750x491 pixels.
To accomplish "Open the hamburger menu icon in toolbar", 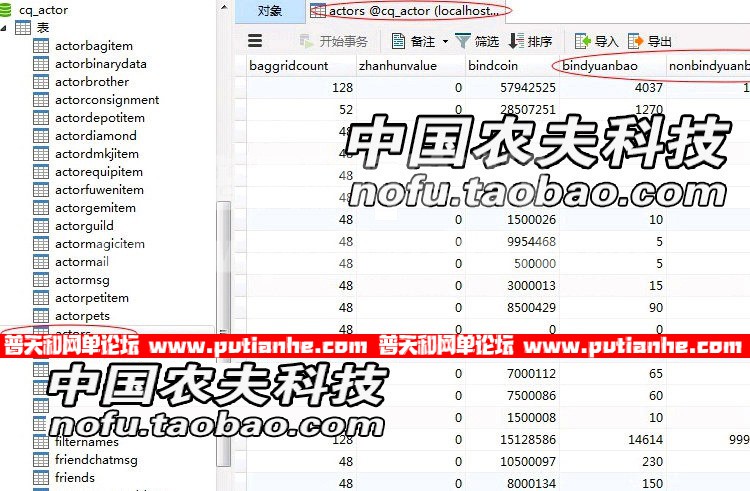I will (255, 41).
